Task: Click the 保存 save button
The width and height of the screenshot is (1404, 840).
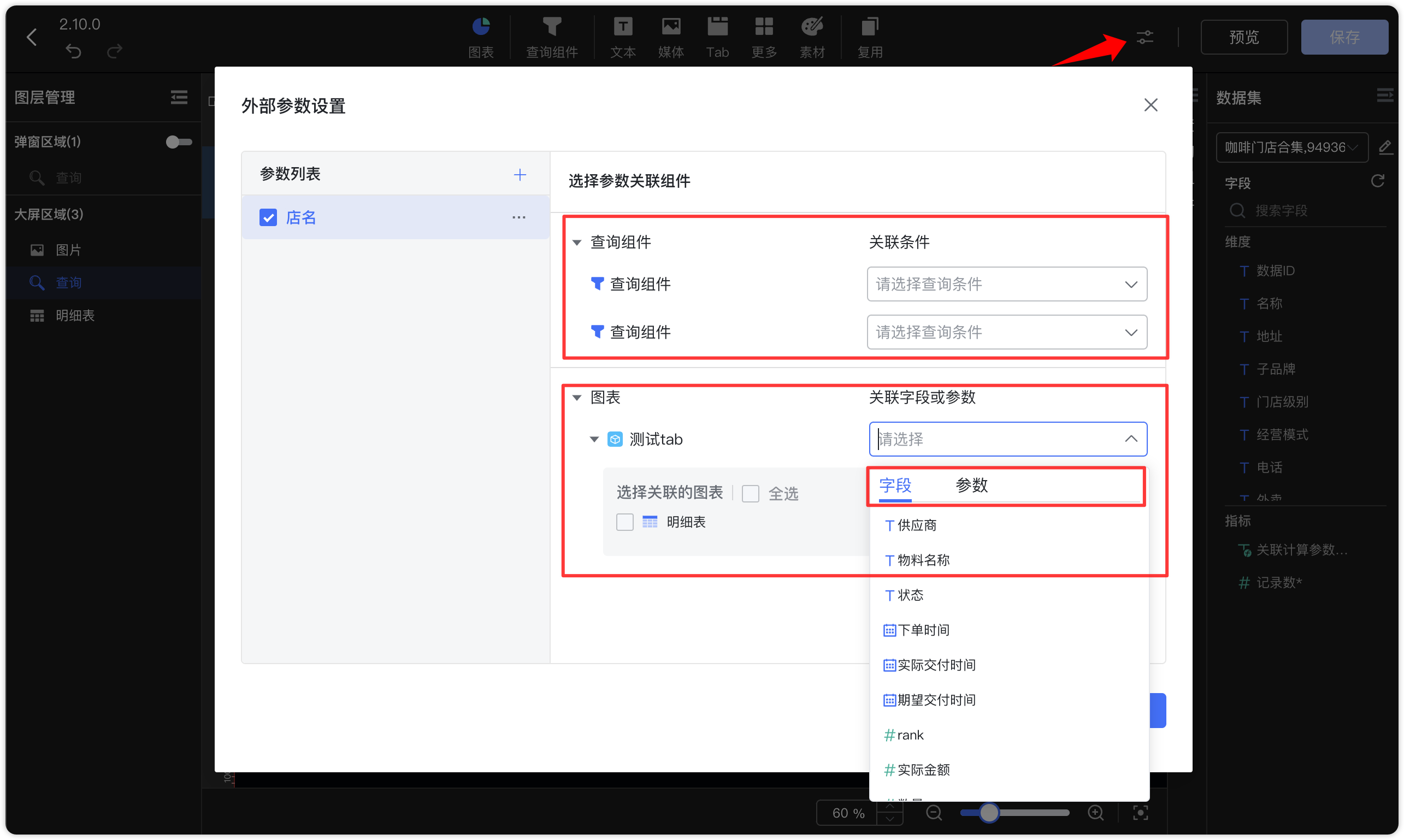Action: coord(1344,37)
